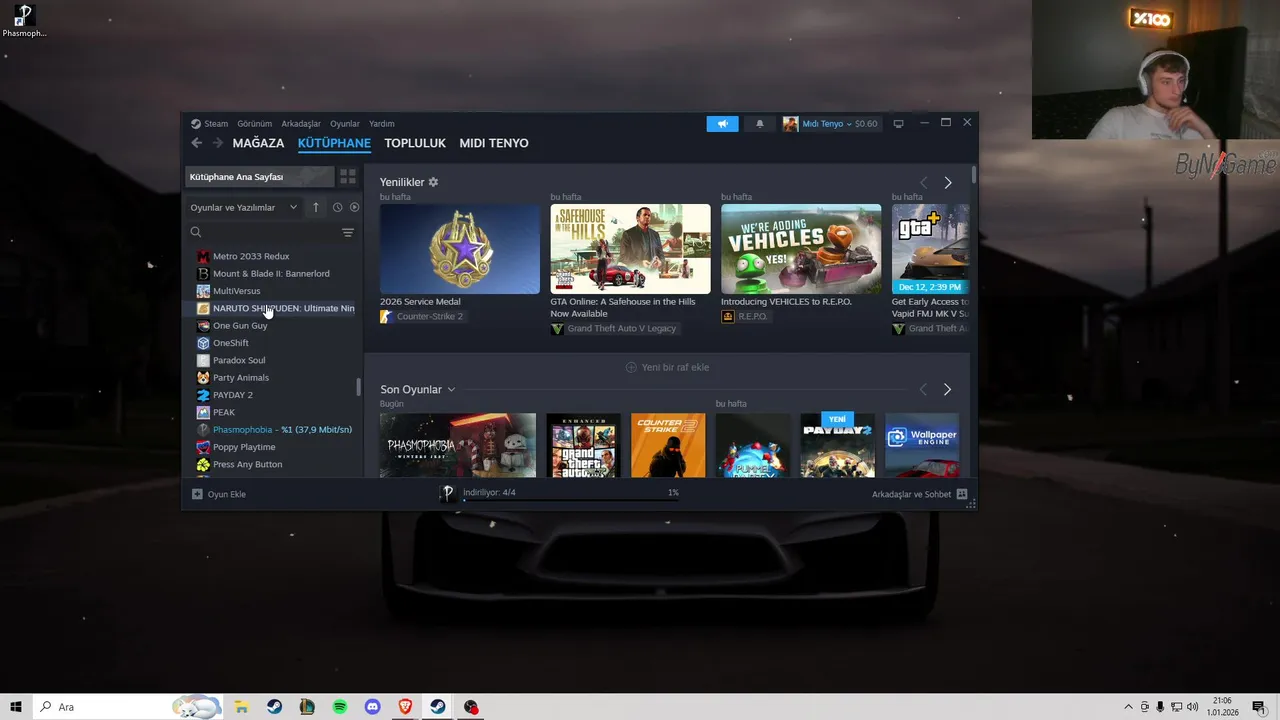Filter by ready-to-play icon in sidebar
Viewport: 1280px width, 720px height.
354,207
